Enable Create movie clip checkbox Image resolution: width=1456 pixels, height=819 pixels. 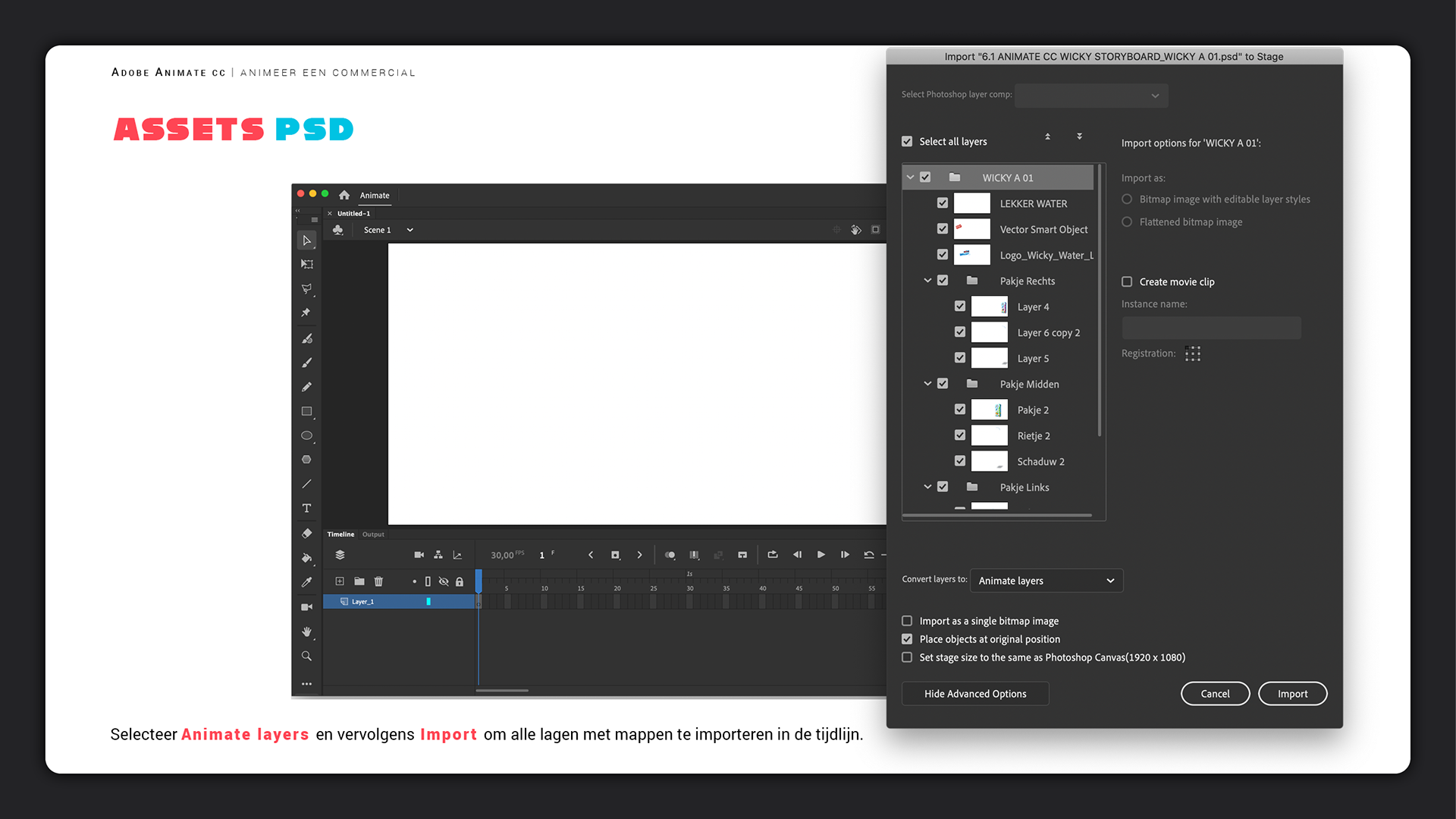click(x=1127, y=282)
